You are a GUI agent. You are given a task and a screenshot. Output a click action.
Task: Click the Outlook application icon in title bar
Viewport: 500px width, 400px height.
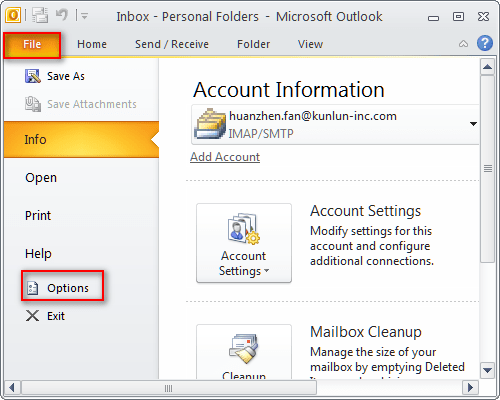click(x=13, y=15)
